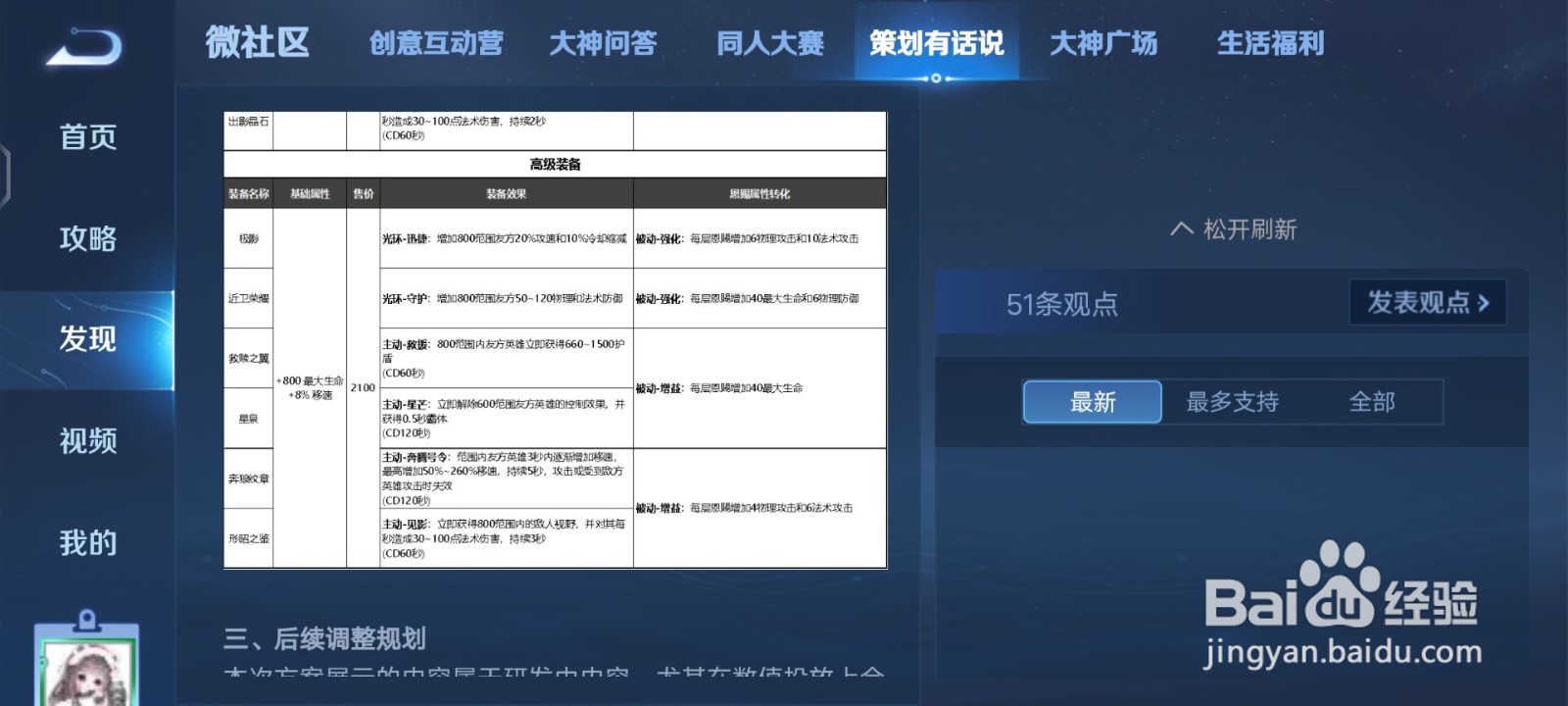Switch to the 策划有话说 tab

pos(937,43)
